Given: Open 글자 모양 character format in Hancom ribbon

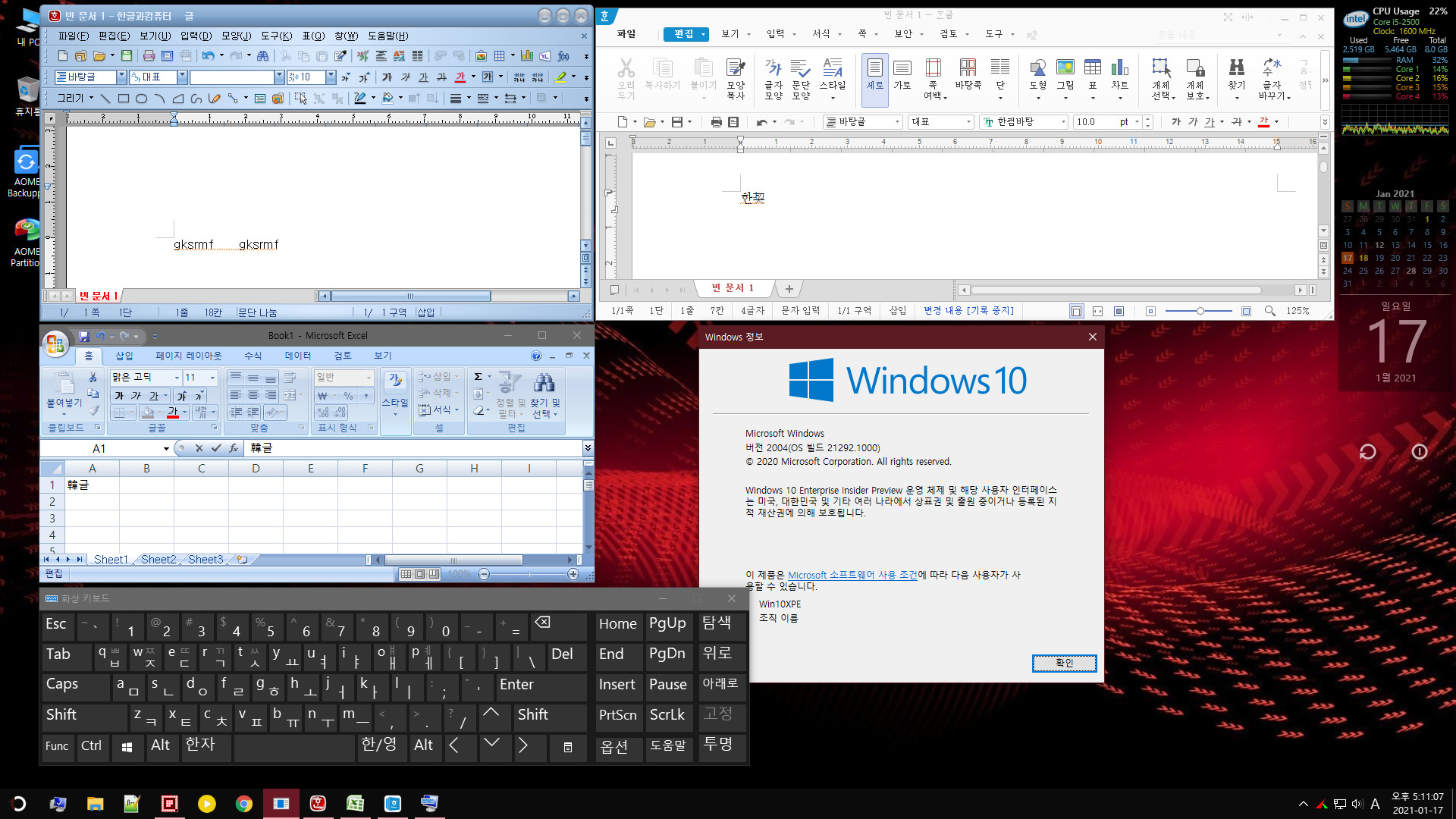Looking at the screenshot, I should point(773,78).
